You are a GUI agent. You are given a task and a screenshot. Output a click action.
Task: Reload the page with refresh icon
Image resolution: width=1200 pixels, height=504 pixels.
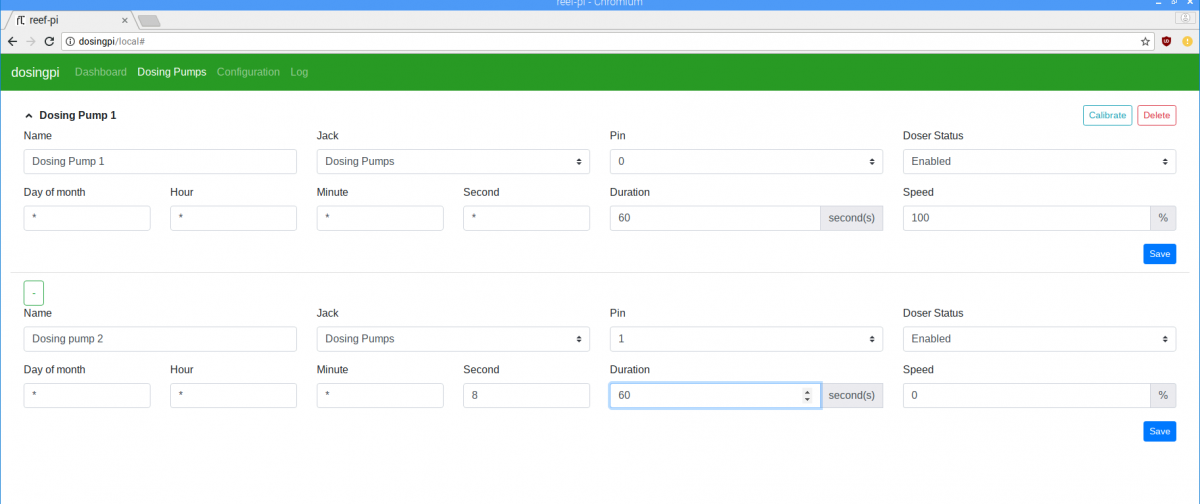(49, 41)
